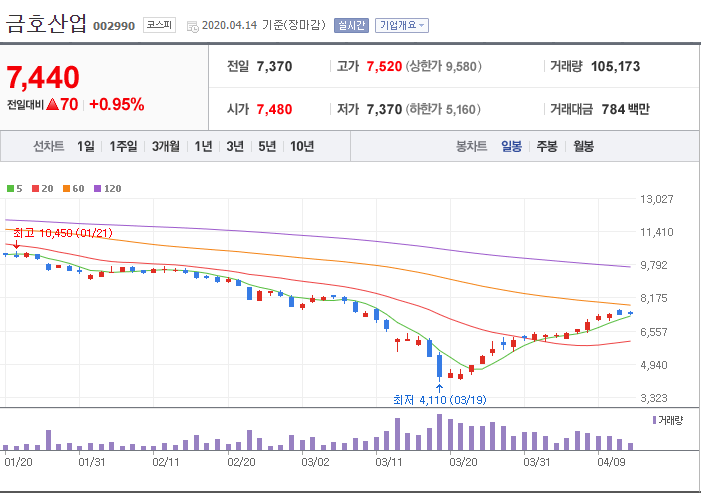Click the purple 120-day moving average swatch
This screenshot has width=701, height=493.
[x=97, y=189]
